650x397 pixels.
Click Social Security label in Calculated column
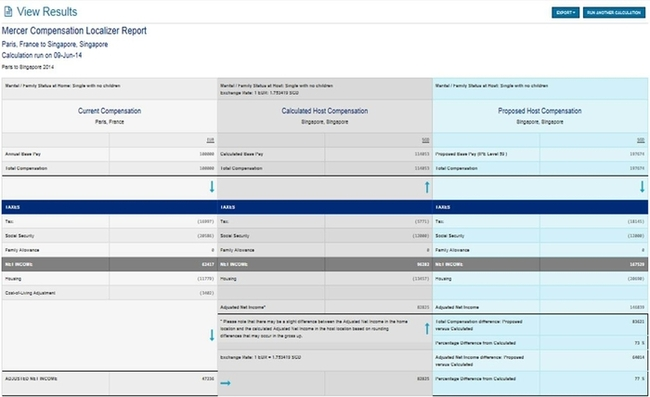pyautogui.click(x=235, y=236)
